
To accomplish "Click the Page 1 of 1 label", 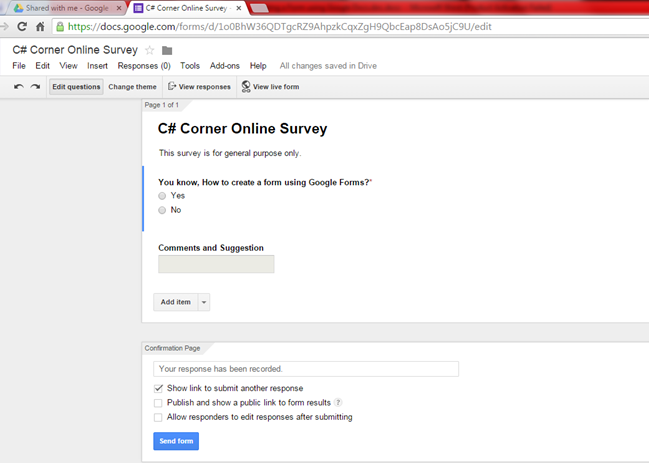I will click(162, 105).
